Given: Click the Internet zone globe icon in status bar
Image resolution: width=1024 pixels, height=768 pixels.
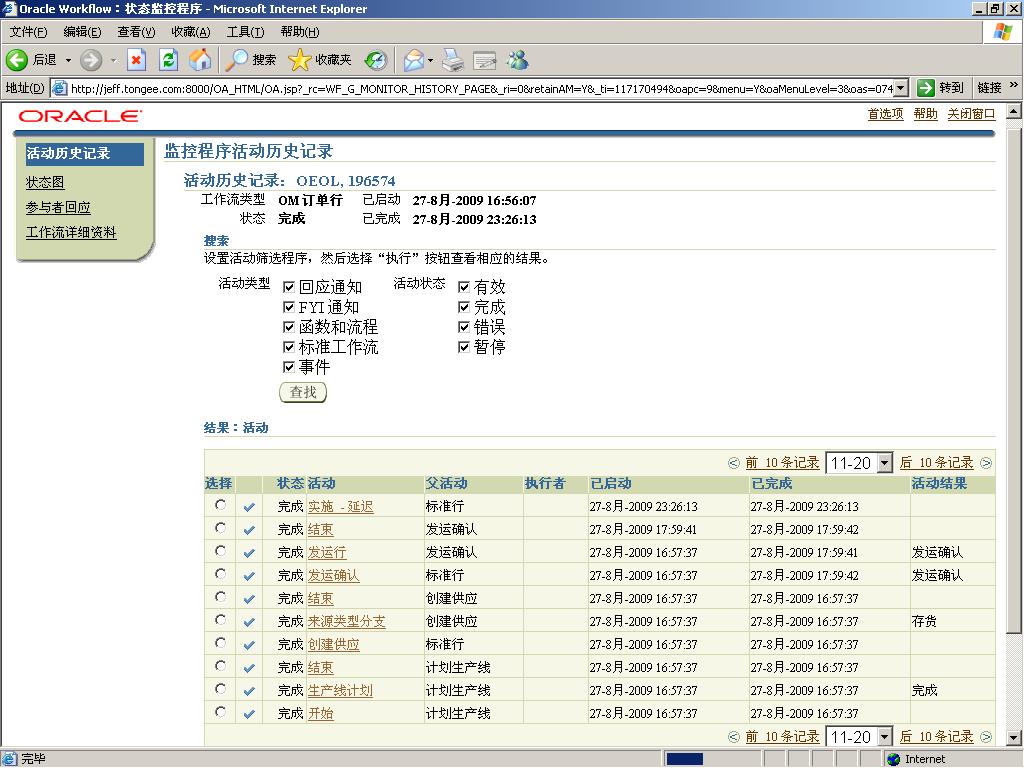Looking at the screenshot, I should [893, 759].
